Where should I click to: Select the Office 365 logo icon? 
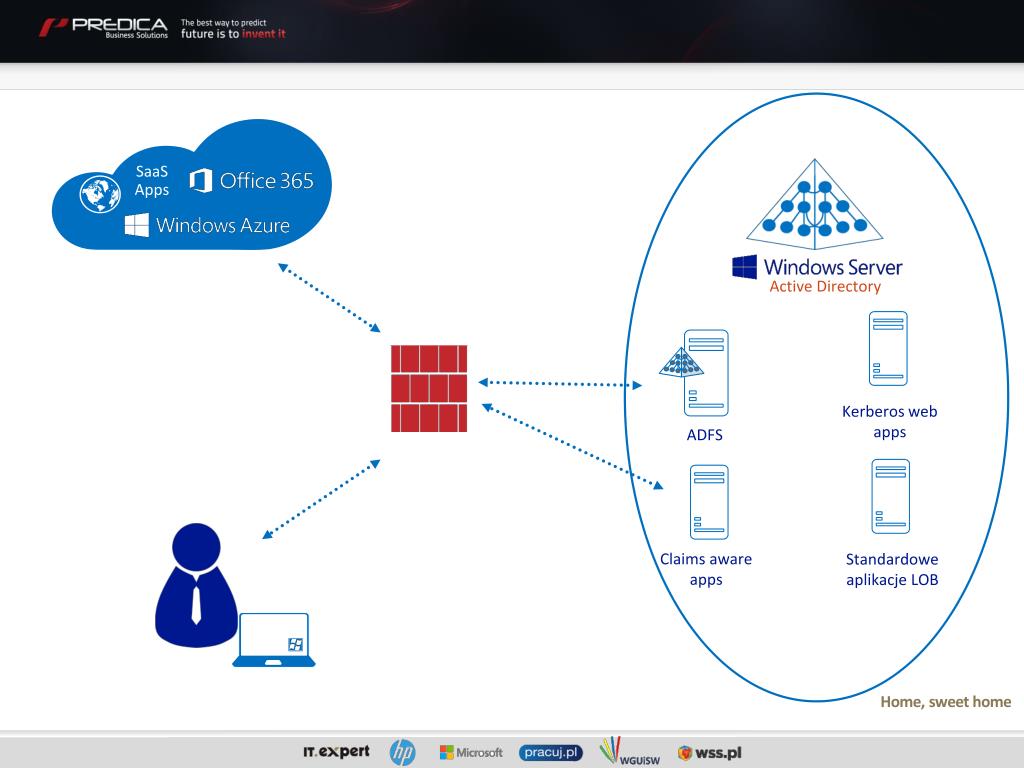click(x=201, y=180)
